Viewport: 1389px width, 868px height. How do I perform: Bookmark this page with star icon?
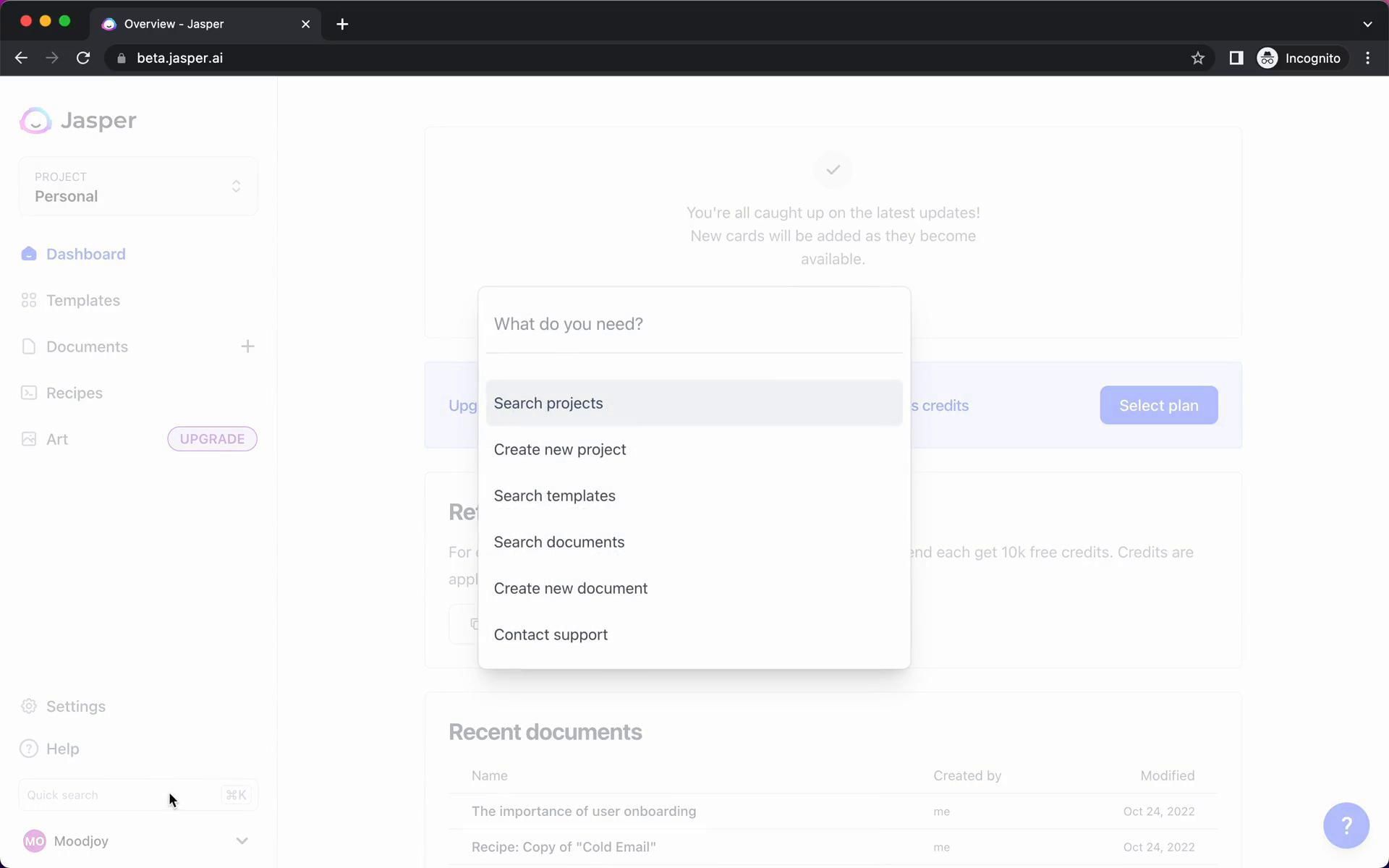(x=1197, y=59)
